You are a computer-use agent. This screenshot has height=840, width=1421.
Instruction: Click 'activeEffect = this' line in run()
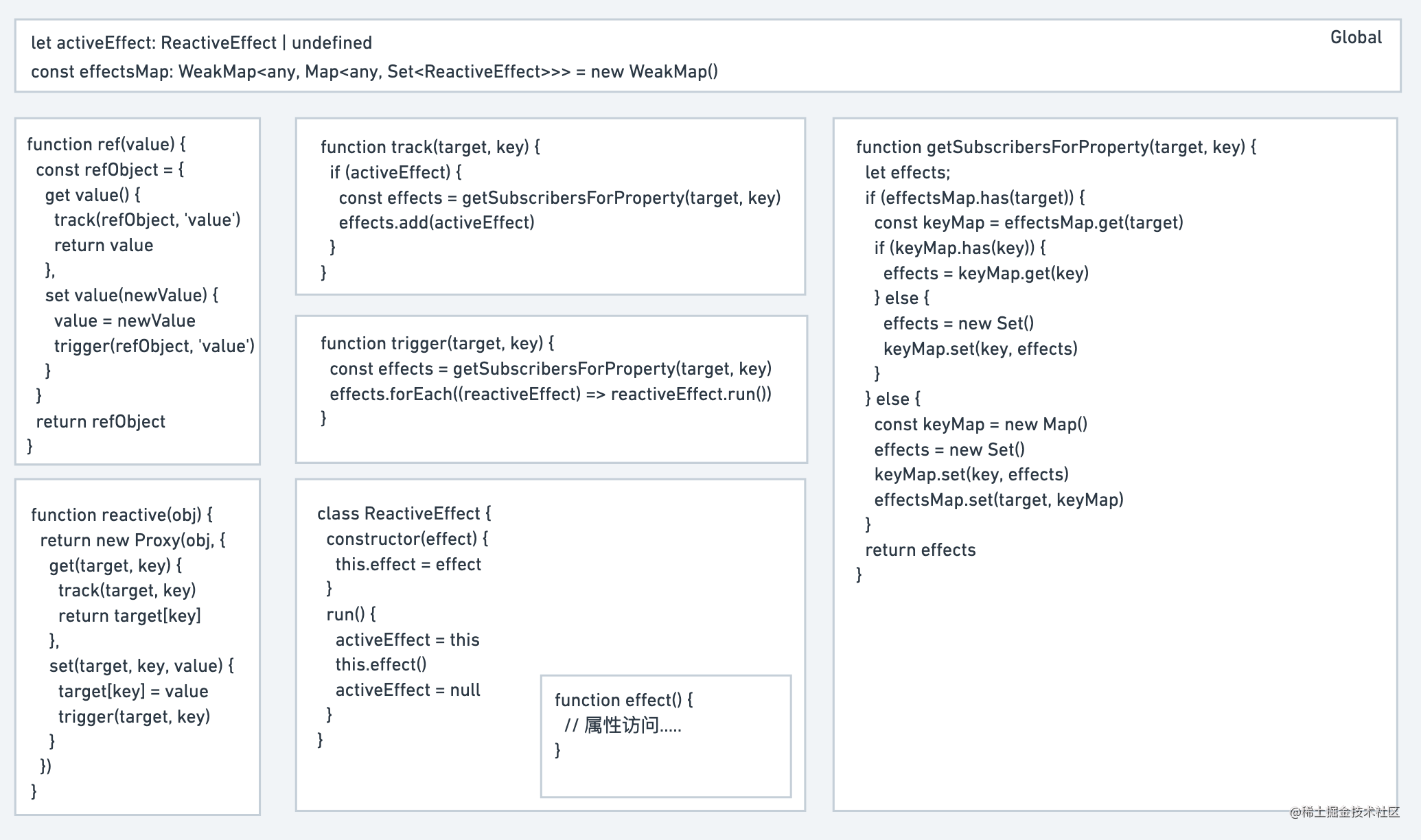(407, 640)
